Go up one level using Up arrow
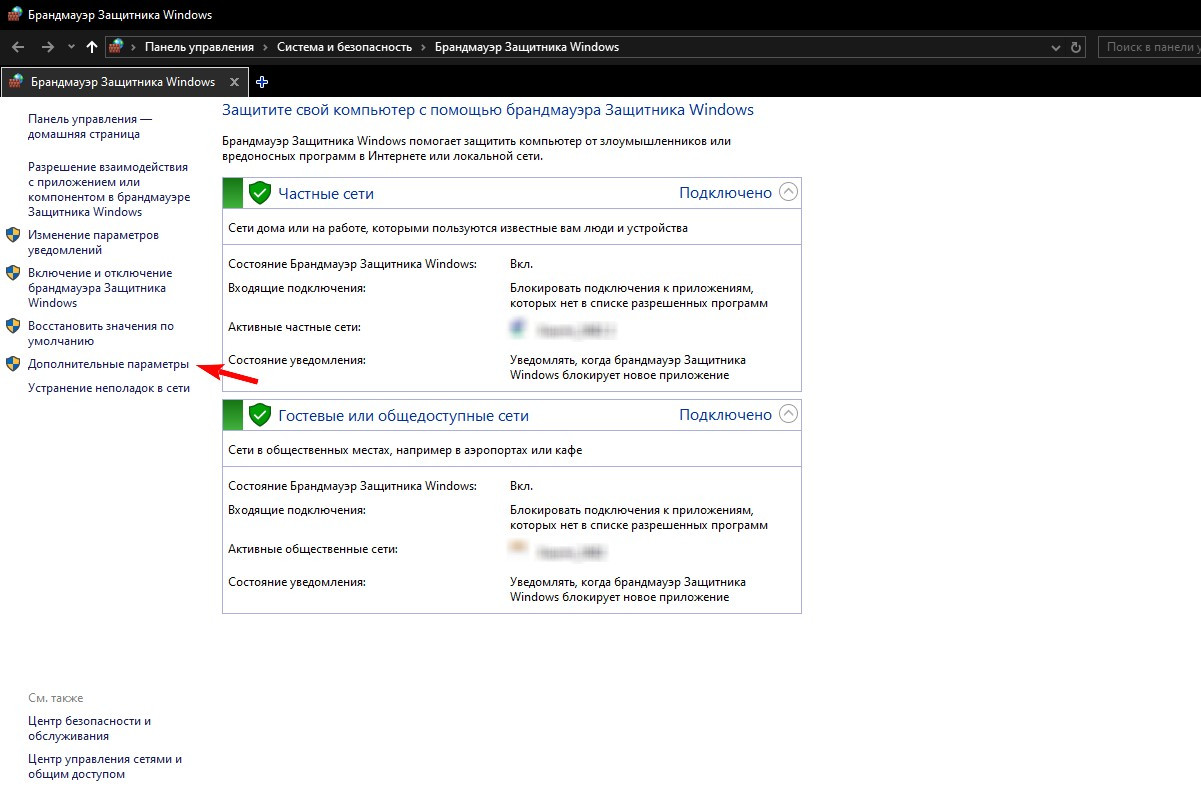The width and height of the screenshot is (1201, 794). pyautogui.click(x=92, y=47)
